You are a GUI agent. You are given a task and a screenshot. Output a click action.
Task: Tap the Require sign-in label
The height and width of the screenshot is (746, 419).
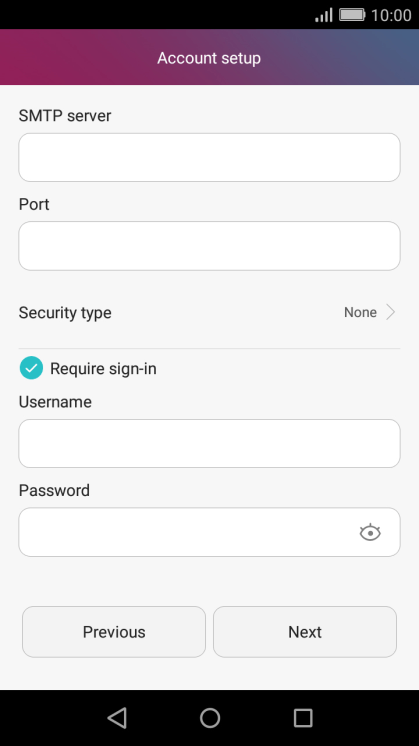103,369
